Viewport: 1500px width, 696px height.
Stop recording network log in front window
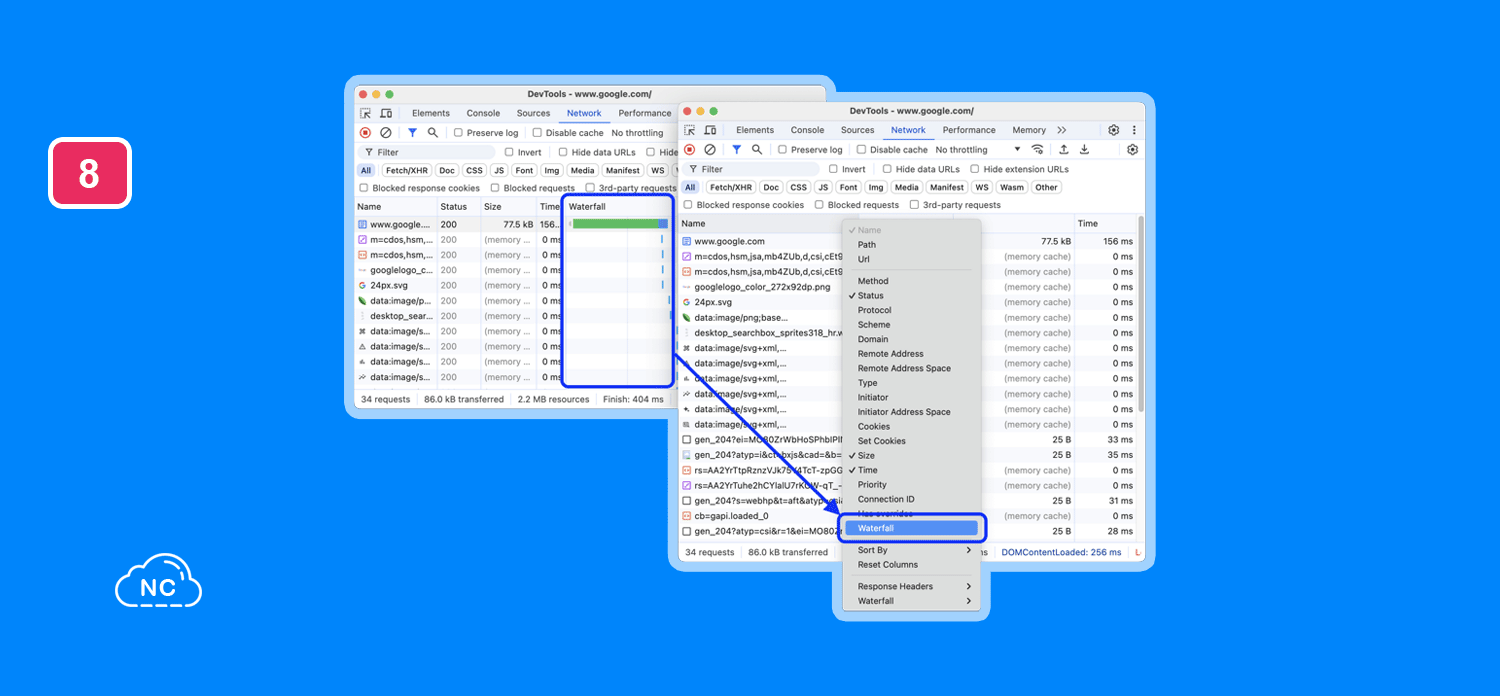coord(689,150)
